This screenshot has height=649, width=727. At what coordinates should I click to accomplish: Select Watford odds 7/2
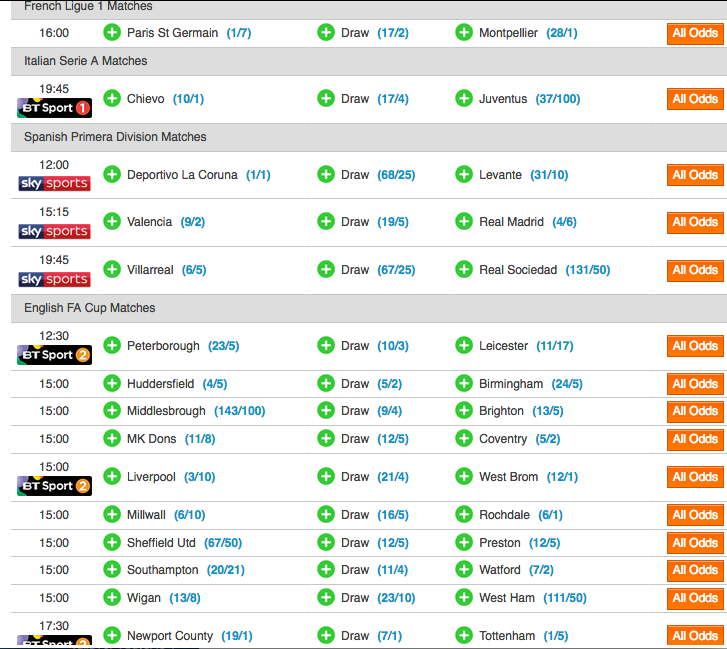pos(542,570)
